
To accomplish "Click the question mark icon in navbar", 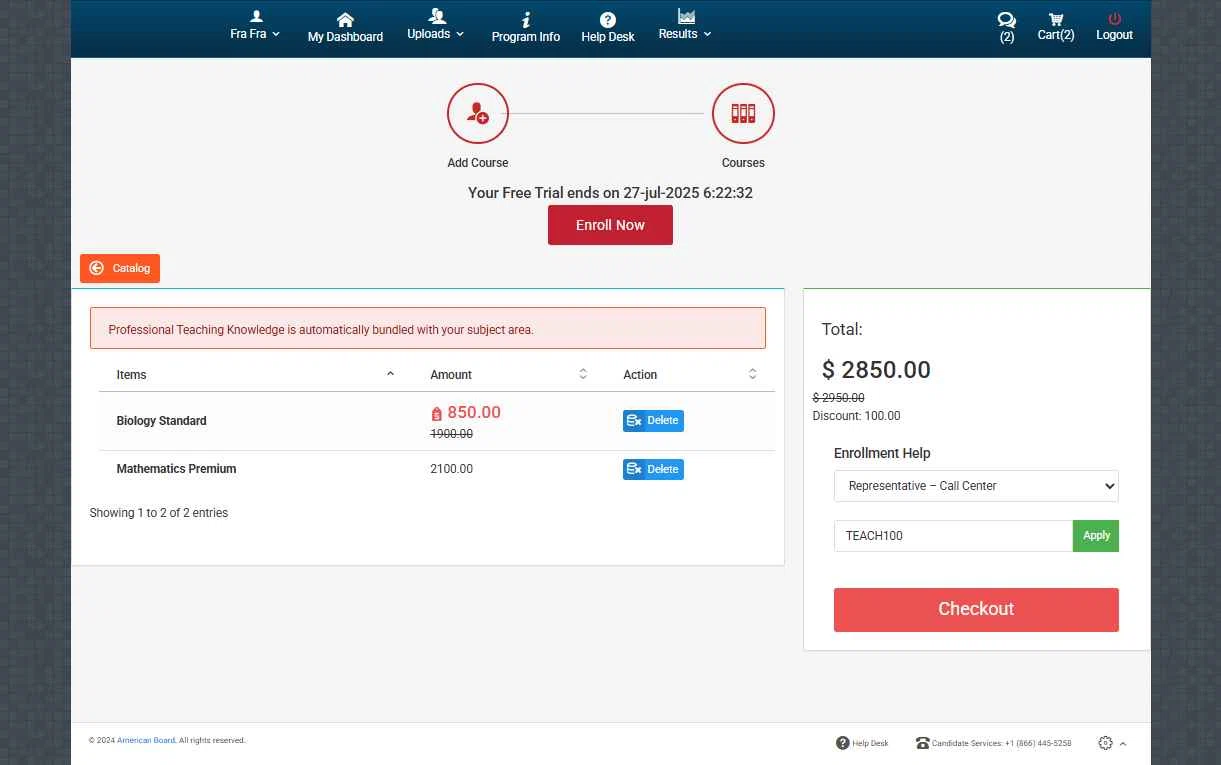I will coord(608,20).
